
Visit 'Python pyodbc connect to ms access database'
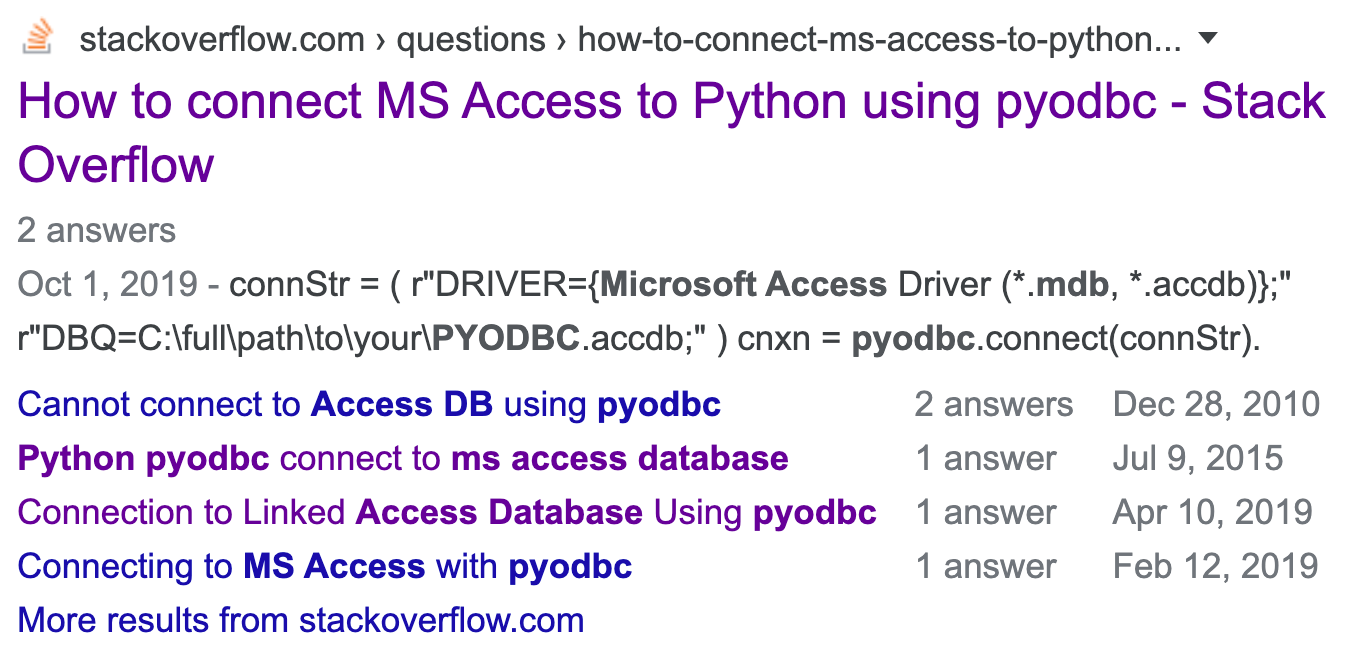tap(403, 458)
